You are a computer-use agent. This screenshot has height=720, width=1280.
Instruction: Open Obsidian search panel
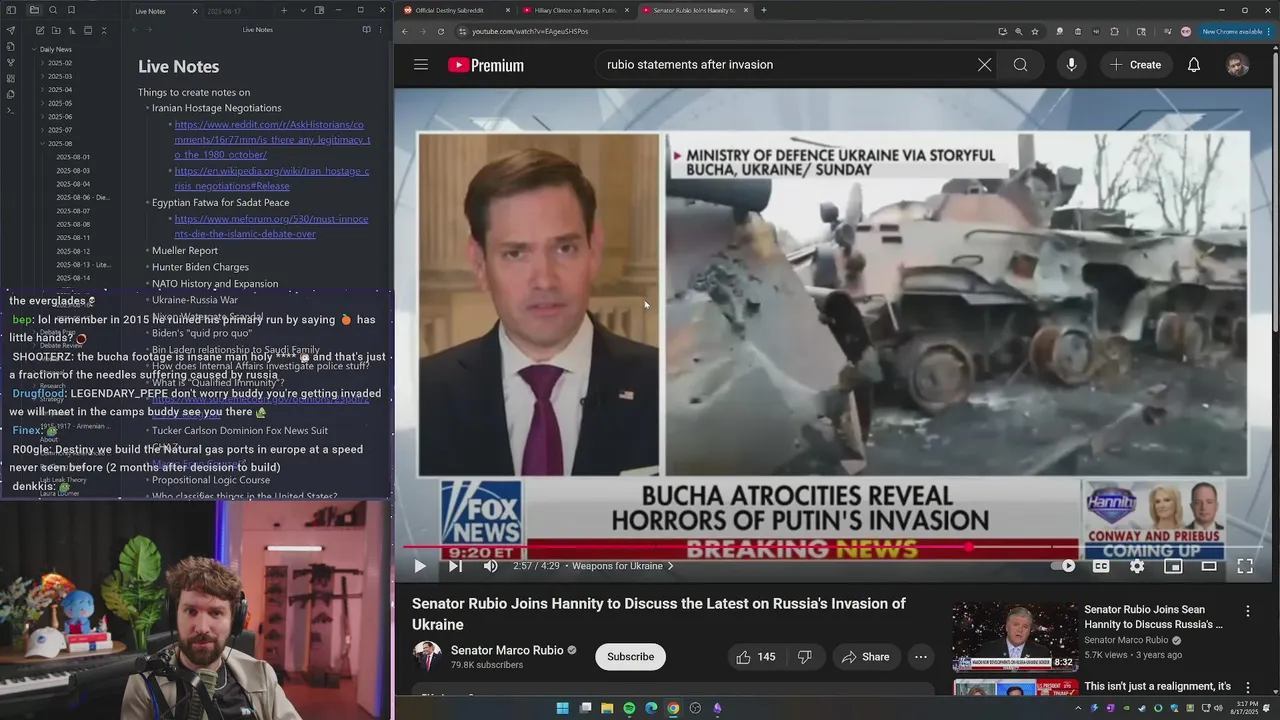click(53, 10)
